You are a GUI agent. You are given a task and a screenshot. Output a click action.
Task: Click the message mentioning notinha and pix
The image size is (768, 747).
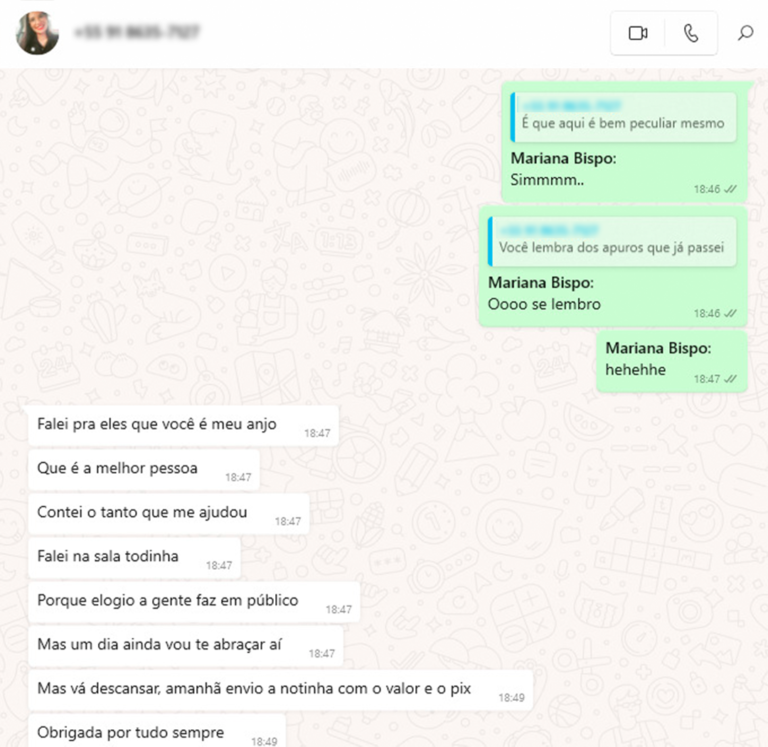coord(281,690)
